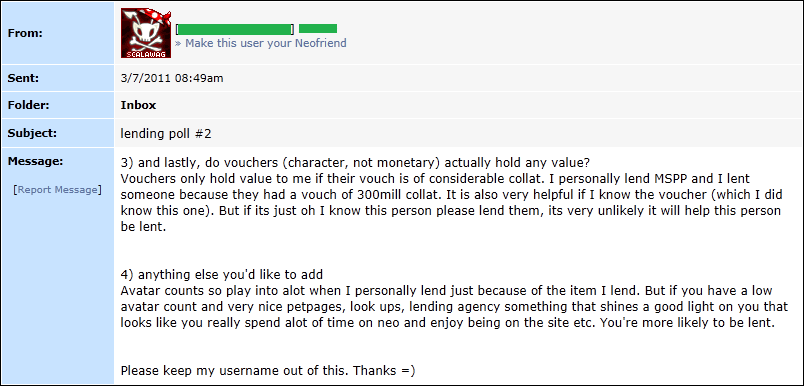The image size is (804, 386).
Task: Select the Subject: field label
Action: point(29,133)
